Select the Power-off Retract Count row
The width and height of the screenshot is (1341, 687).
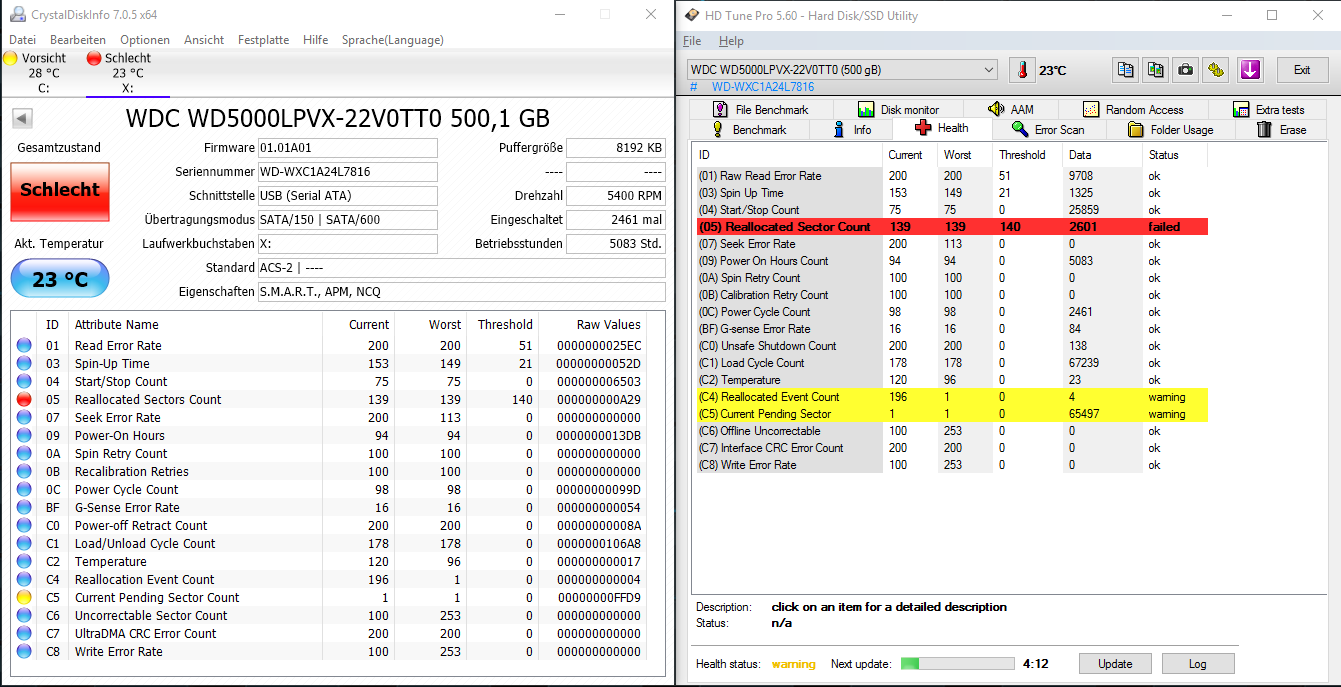[x=328, y=525]
